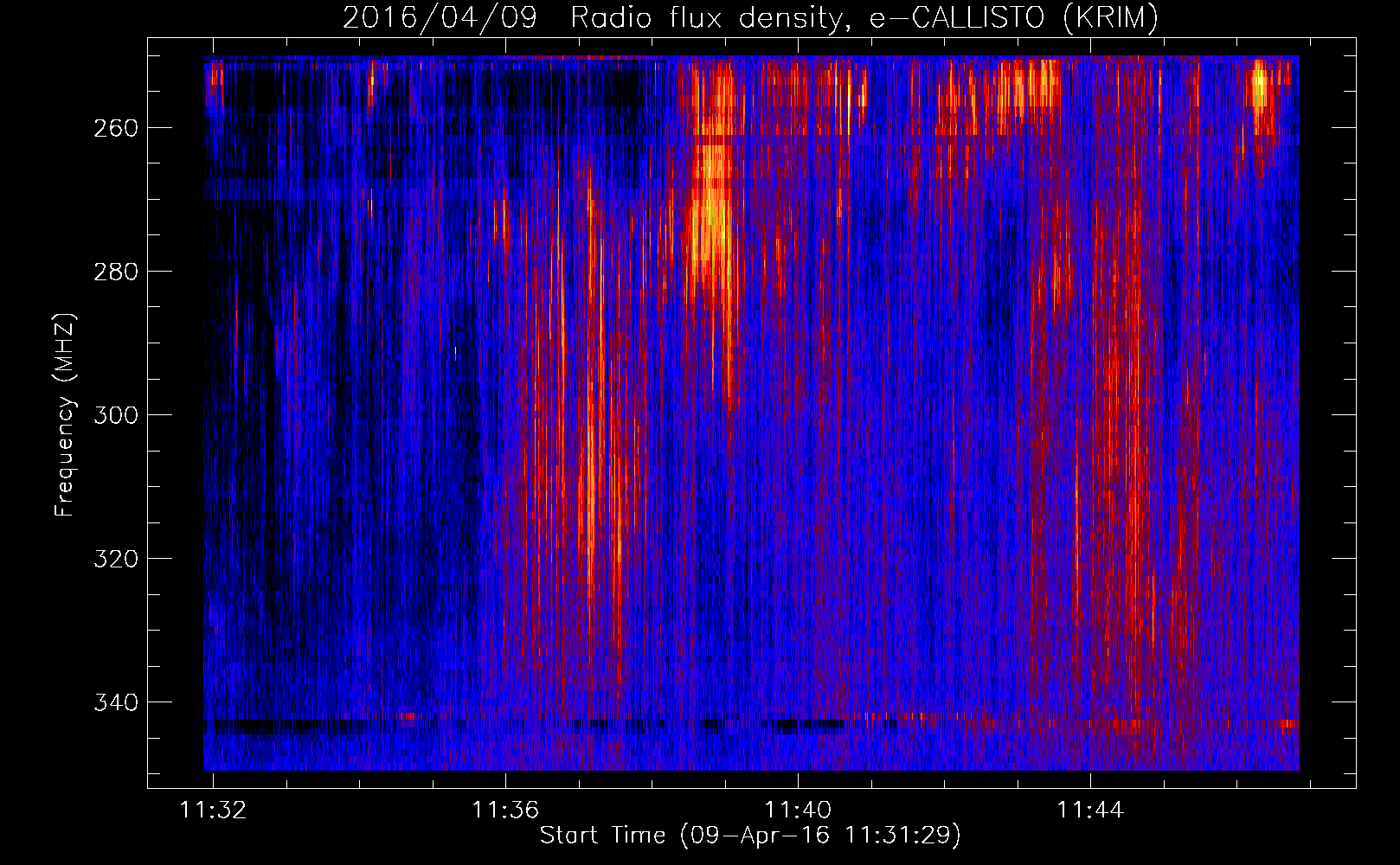Screen dimensions: 1400x865
Task: Click the 280 frequency tick label
Action: (116, 272)
